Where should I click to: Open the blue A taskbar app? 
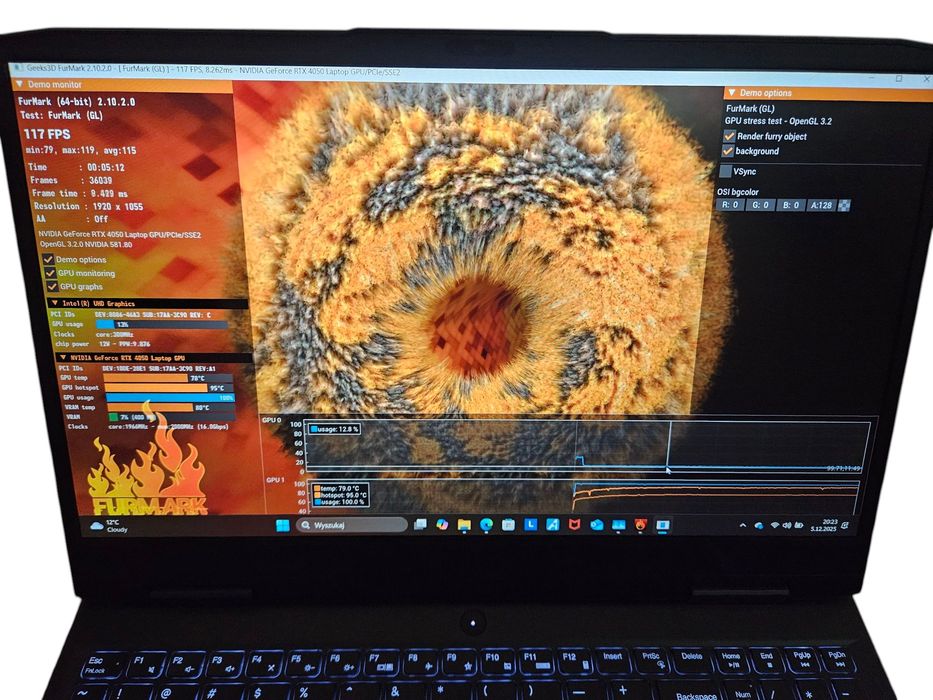552,524
